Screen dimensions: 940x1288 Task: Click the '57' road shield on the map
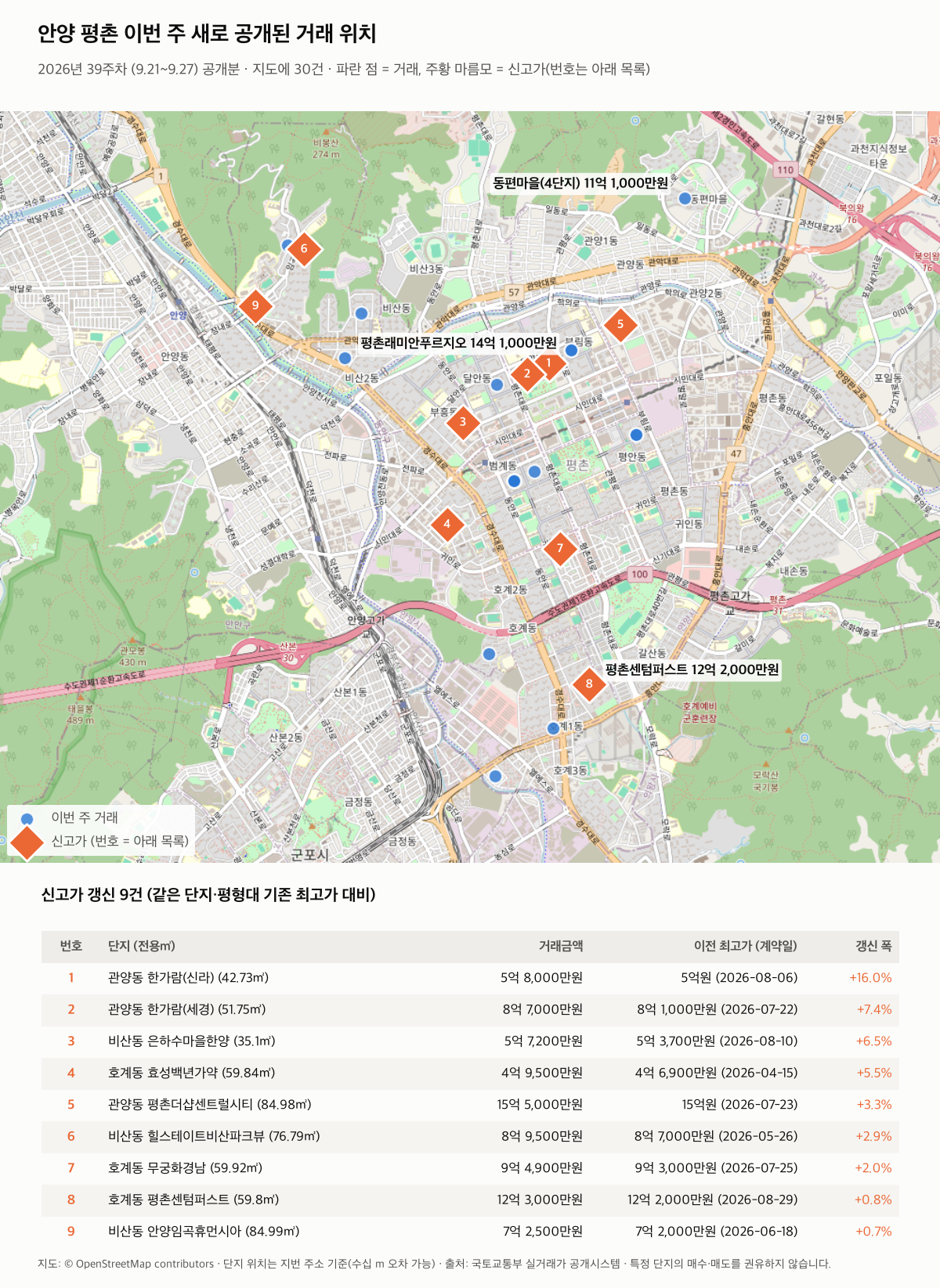coord(514,293)
